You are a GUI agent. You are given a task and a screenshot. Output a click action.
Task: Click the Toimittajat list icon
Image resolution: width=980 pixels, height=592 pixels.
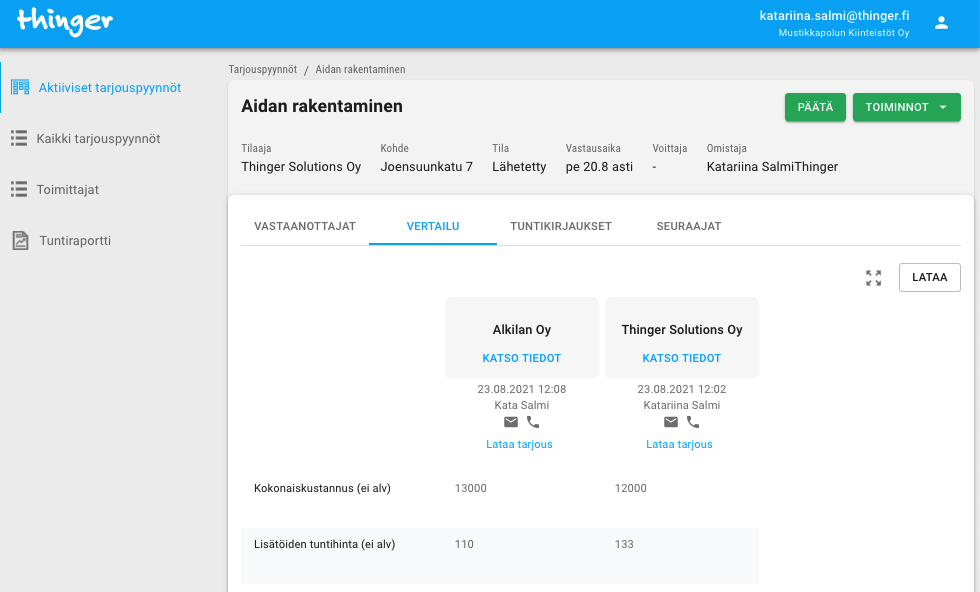click(19, 189)
